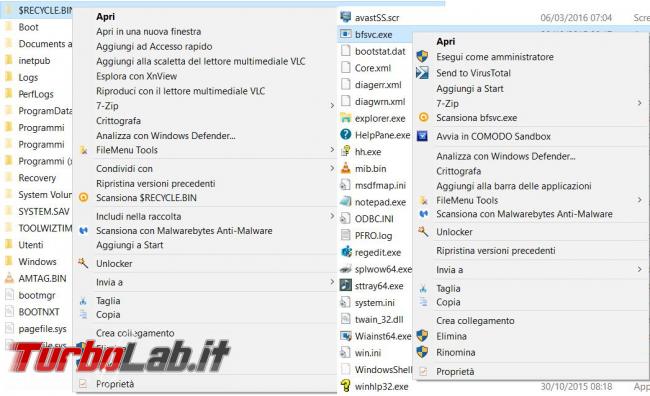Select Analizza con Windows Defender in the left menu

(x=165, y=136)
